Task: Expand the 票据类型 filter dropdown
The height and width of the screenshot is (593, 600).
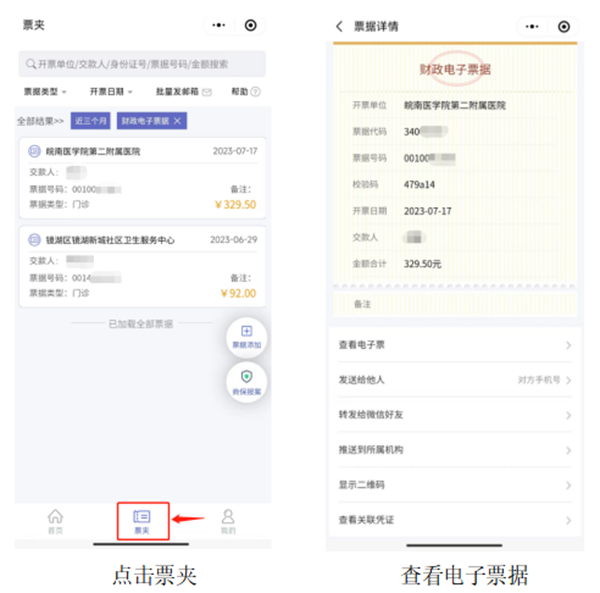Action: [x=45, y=92]
